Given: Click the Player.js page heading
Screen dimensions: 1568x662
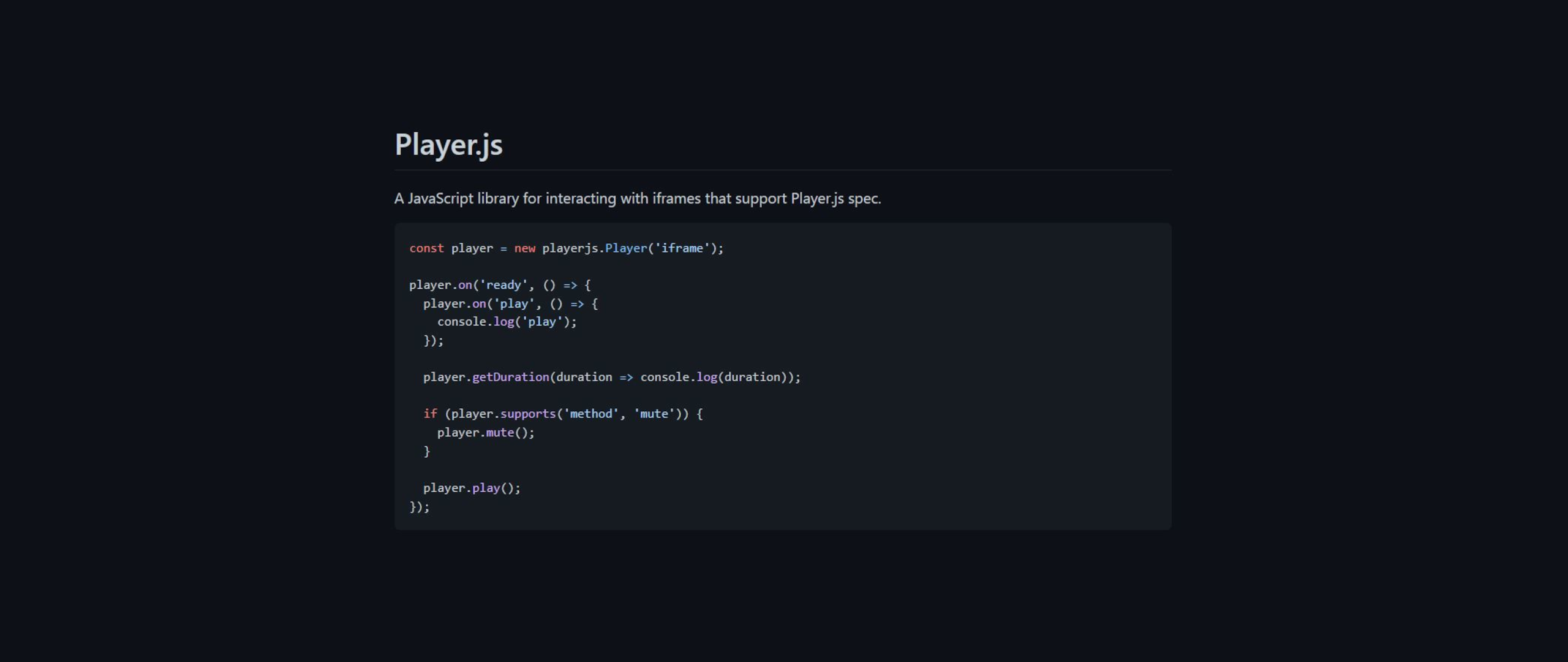Looking at the screenshot, I should tap(448, 145).
